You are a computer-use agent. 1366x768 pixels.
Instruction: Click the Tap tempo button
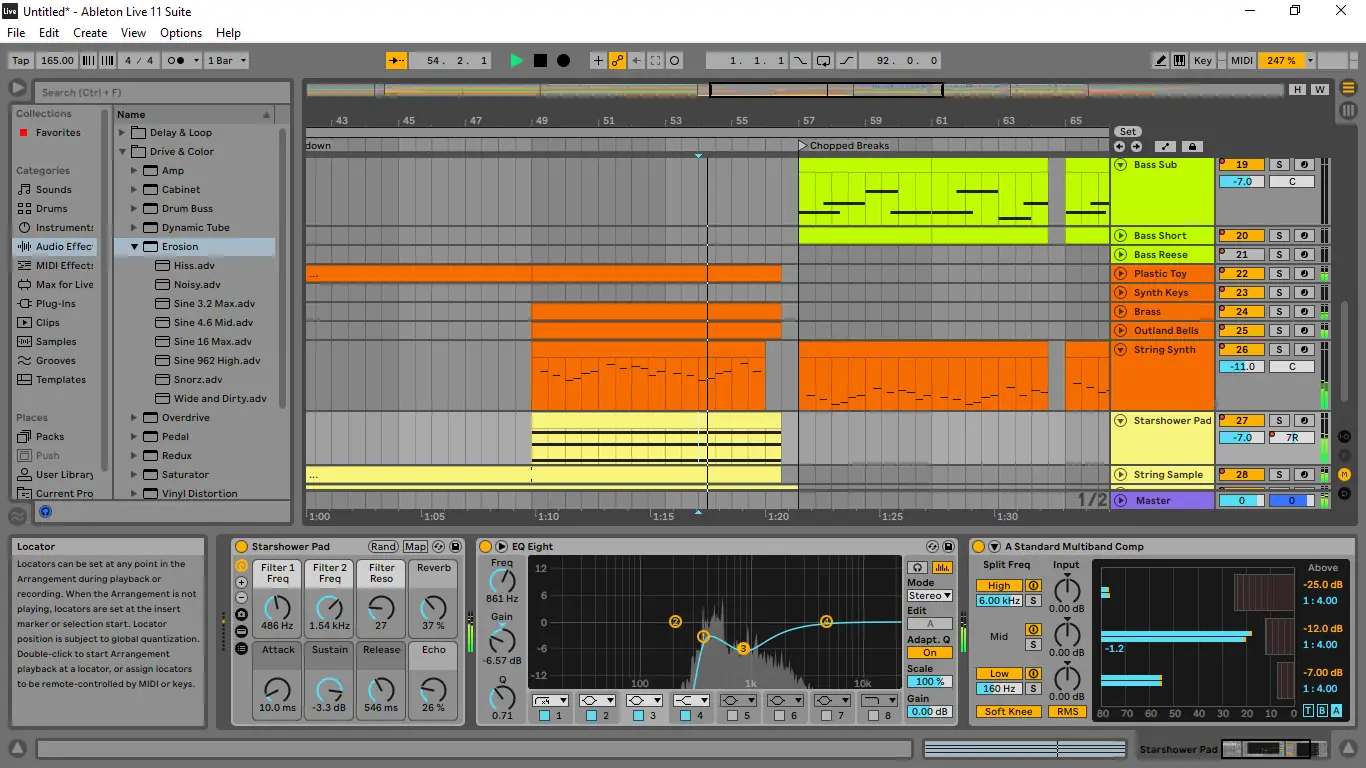[21, 61]
